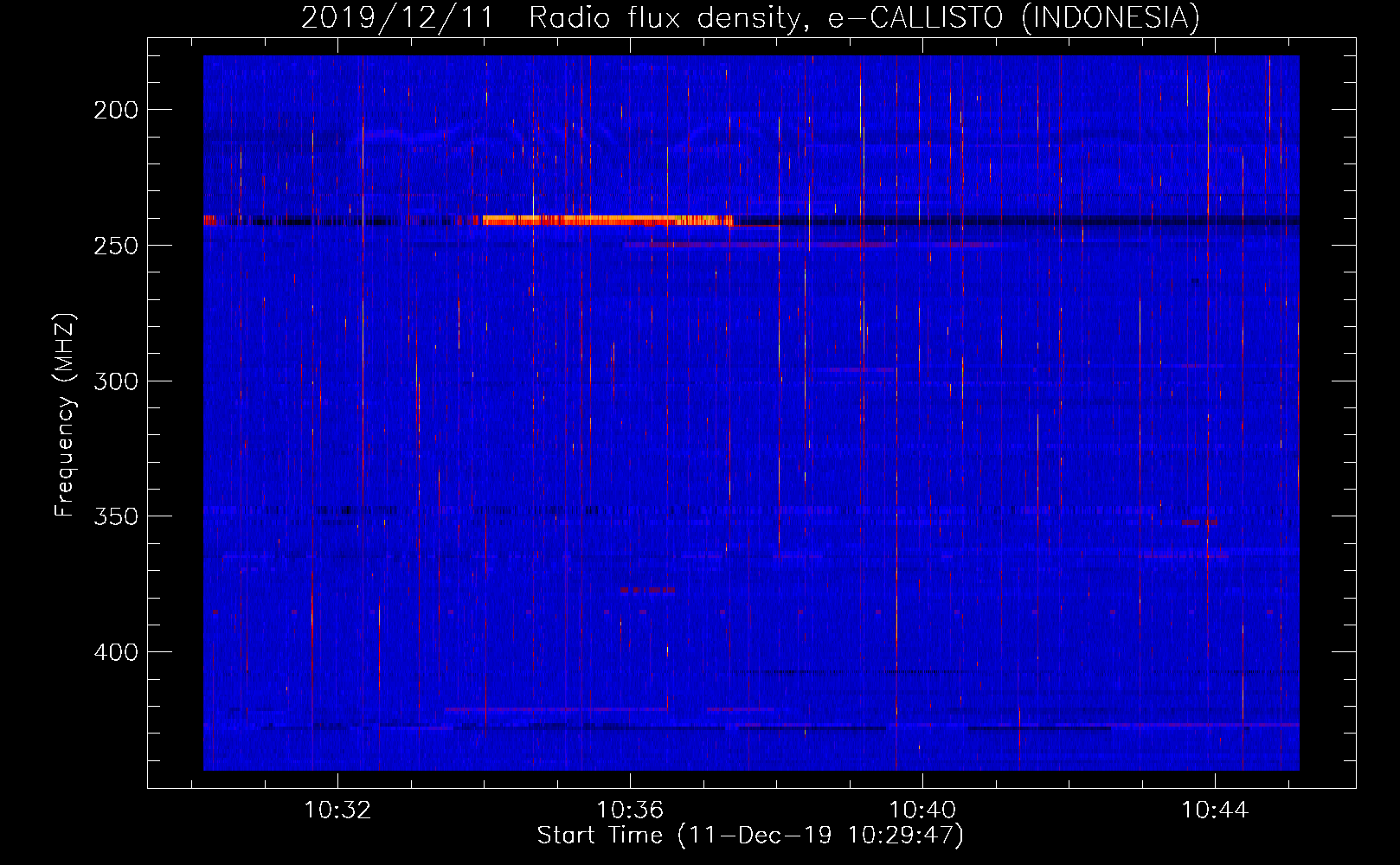Select the 200 frequency tick label
The width and height of the screenshot is (1400, 865).
pos(116,110)
